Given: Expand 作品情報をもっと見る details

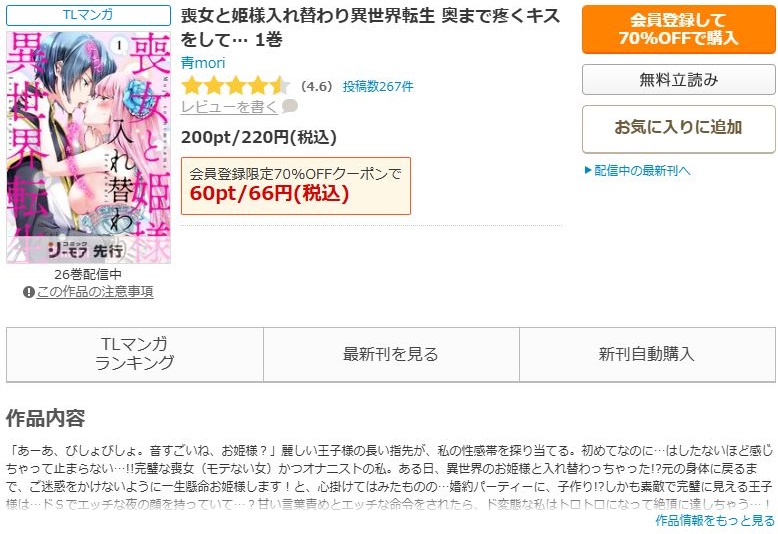Looking at the screenshot, I should (x=714, y=521).
